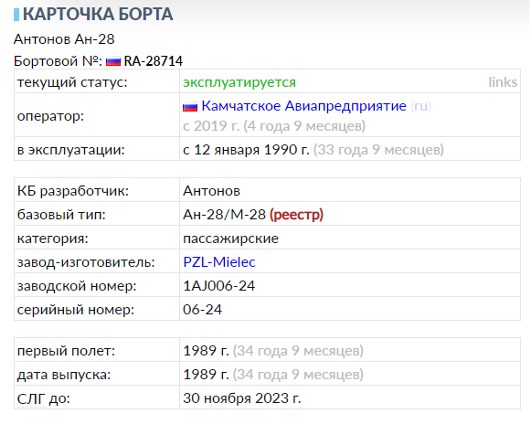Viewport: 530px width, 434px height.
Task: Click the category value пассажирские
Action: point(231,239)
